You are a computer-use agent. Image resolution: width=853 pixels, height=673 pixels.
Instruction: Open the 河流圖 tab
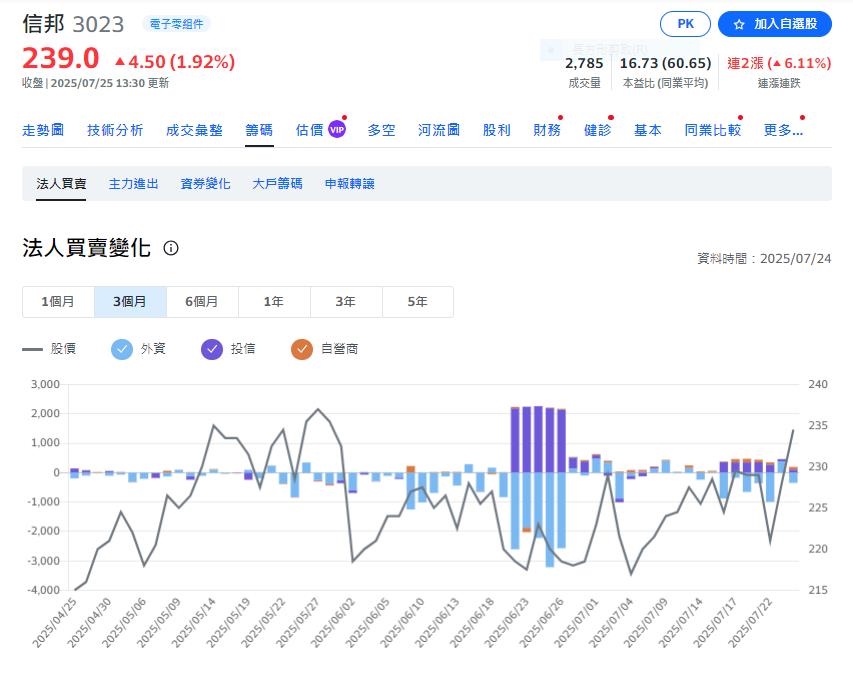tap(439, 130)
